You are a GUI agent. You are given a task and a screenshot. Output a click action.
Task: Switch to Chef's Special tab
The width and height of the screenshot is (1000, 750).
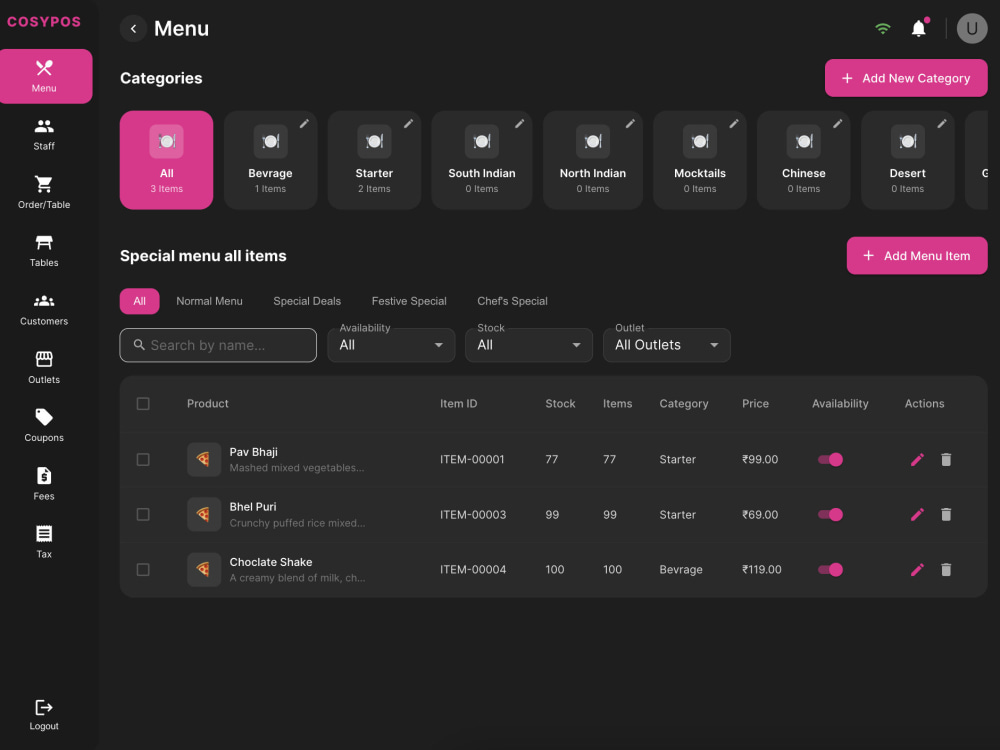tap(512, 301)
